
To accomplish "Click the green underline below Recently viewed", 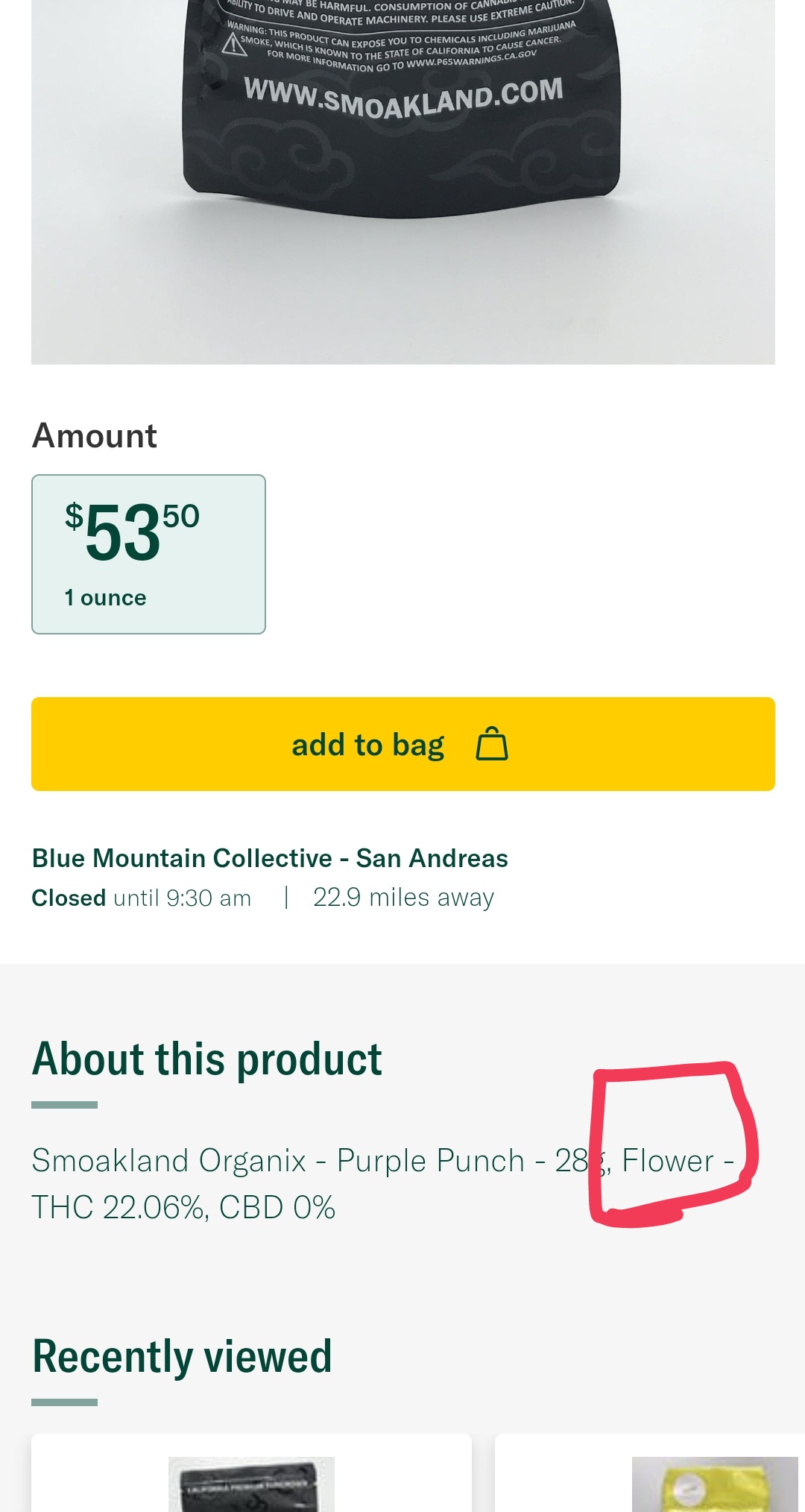I will pyautogui.click(x=64, y=1402).
